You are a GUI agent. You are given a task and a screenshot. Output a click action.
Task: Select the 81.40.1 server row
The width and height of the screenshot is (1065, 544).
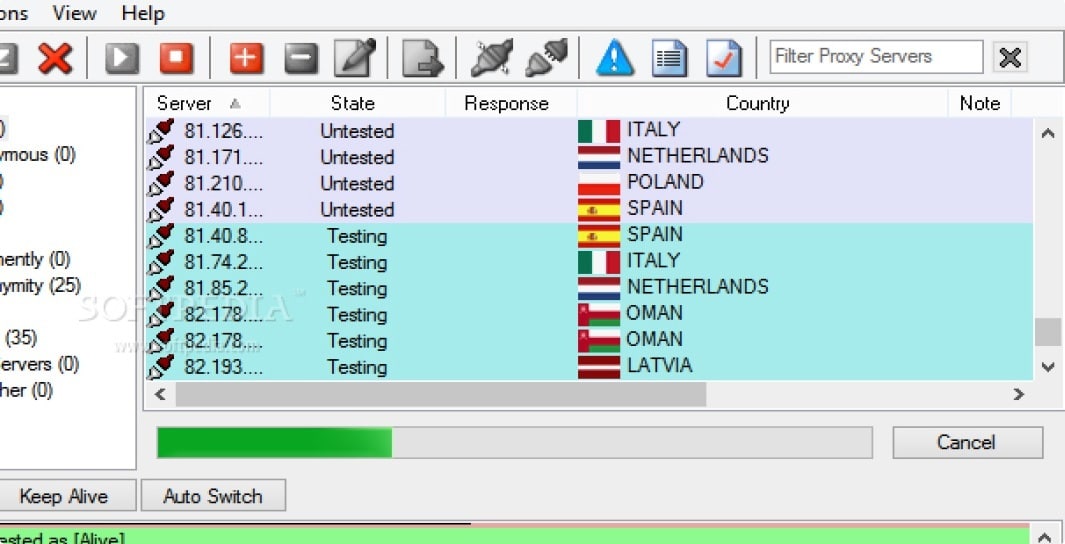[589, 210]
